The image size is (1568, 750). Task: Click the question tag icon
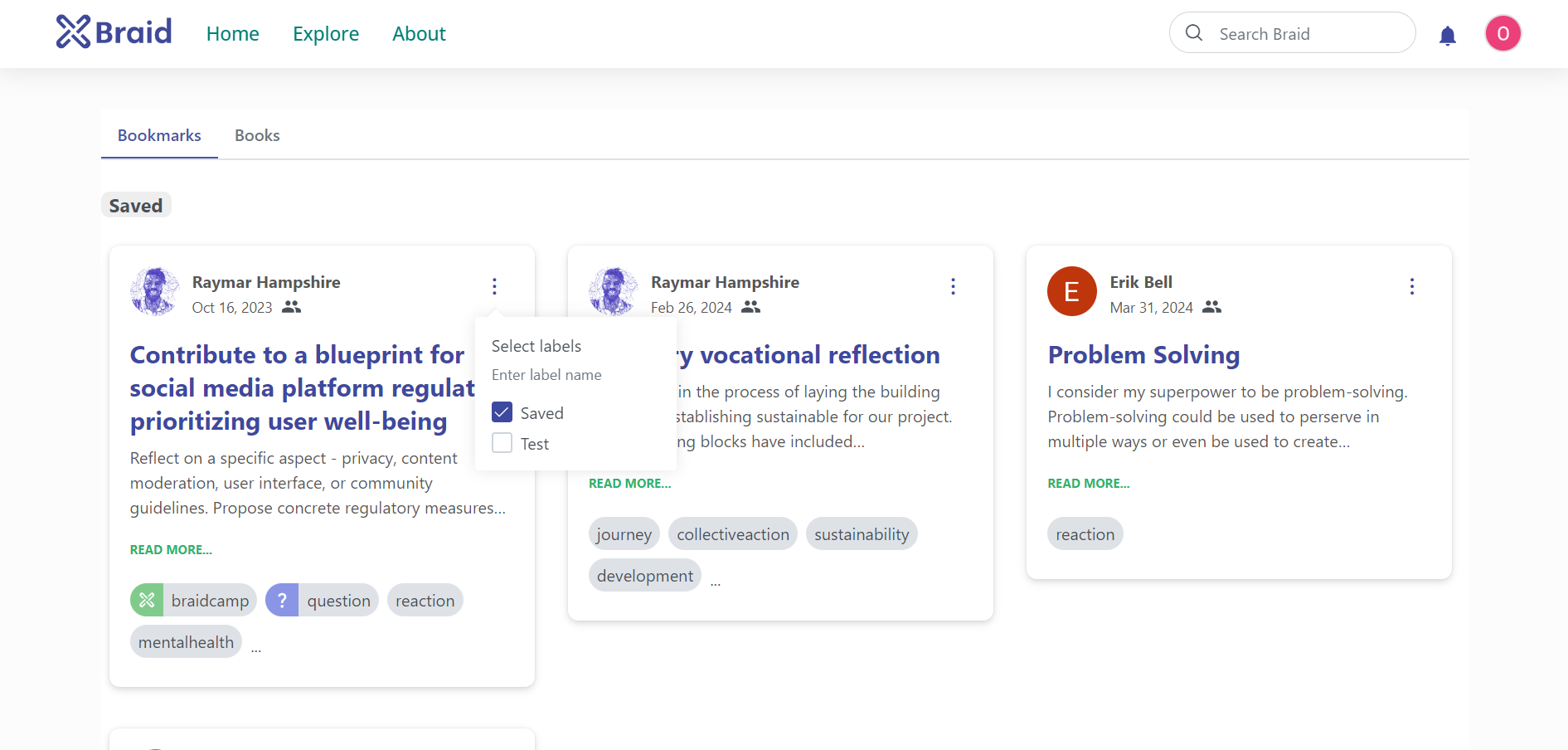click(x=282, y=601)
